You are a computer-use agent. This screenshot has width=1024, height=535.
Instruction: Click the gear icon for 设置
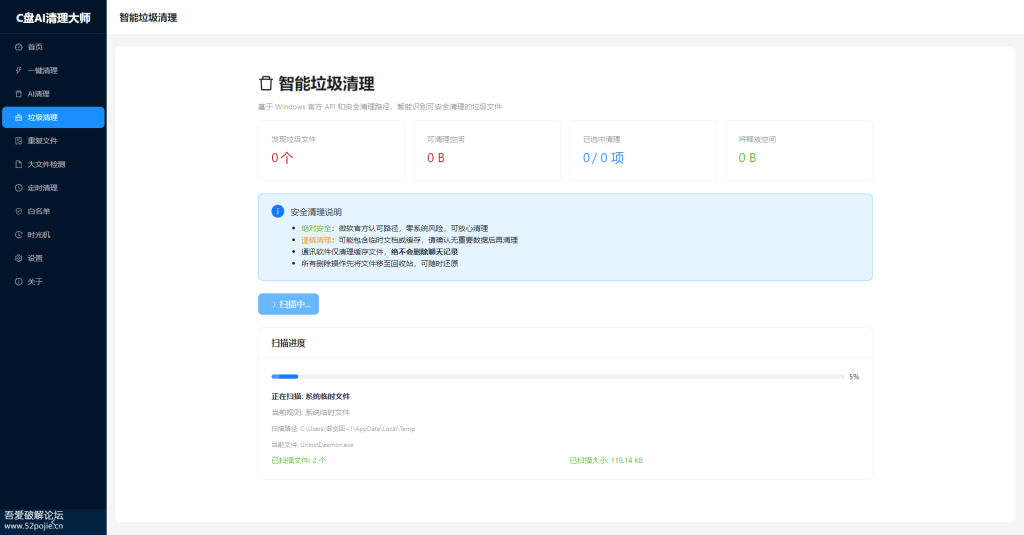[18, 258]
